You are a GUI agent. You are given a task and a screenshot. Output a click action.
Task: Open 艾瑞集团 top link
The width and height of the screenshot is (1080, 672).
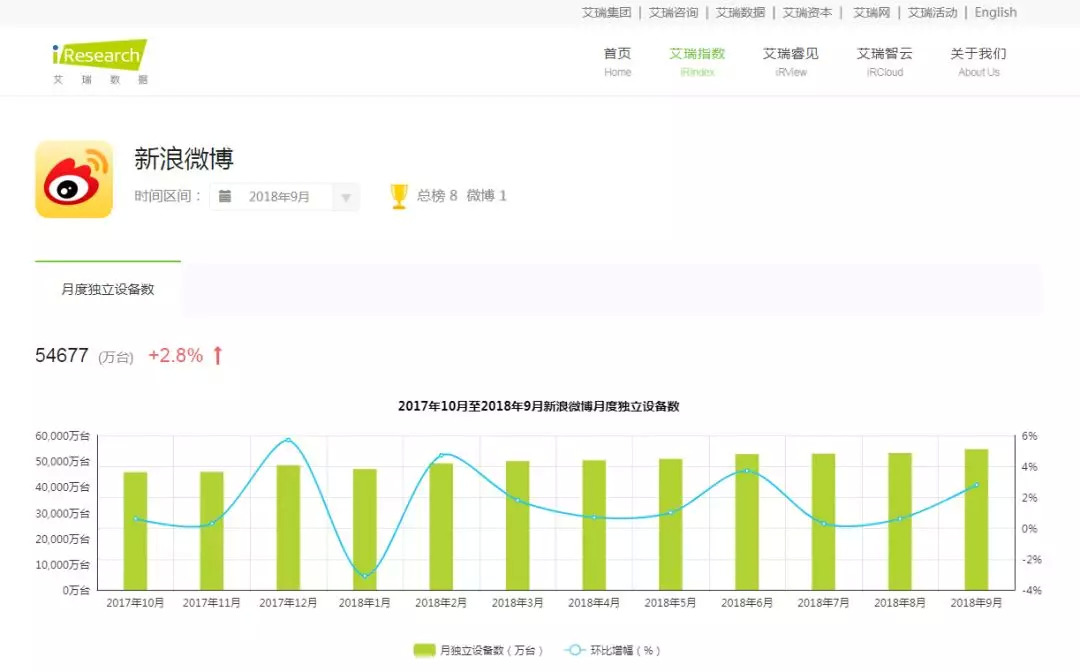click(606, 12)
